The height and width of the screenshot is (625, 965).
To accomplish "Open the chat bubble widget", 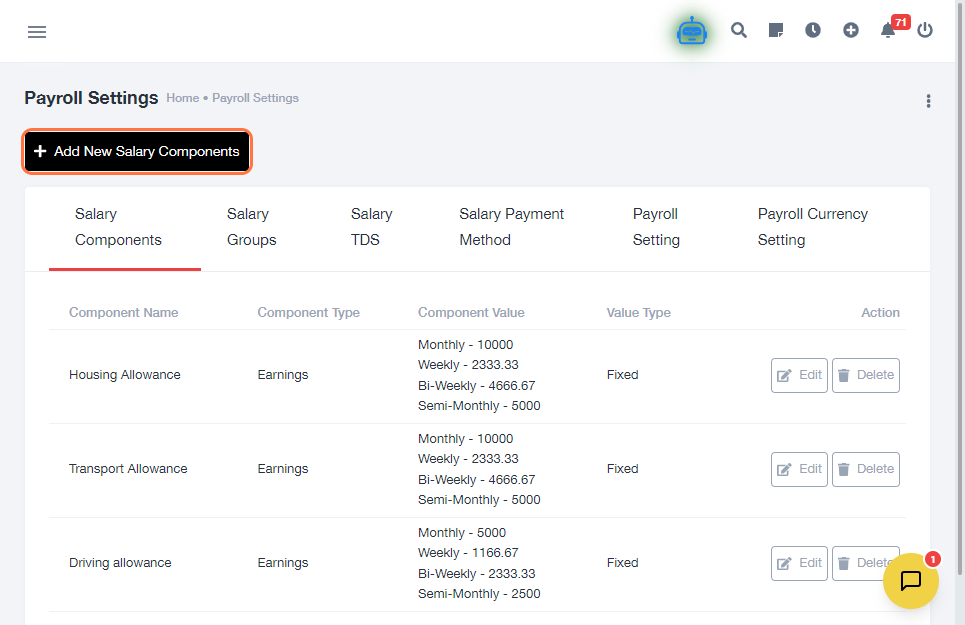I will [910, 581].
